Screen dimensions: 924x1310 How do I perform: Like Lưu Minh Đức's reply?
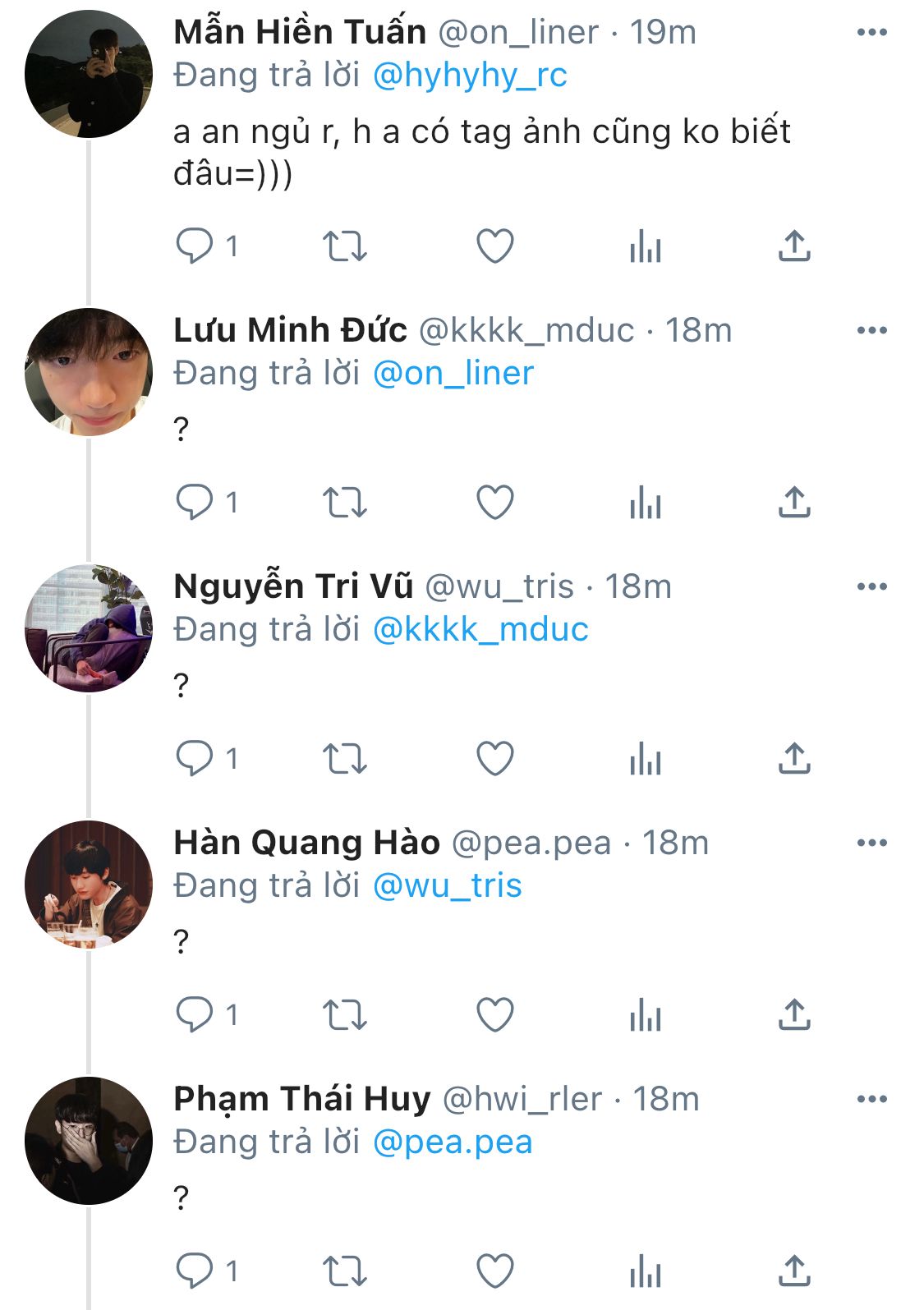[x=495, y=502]
